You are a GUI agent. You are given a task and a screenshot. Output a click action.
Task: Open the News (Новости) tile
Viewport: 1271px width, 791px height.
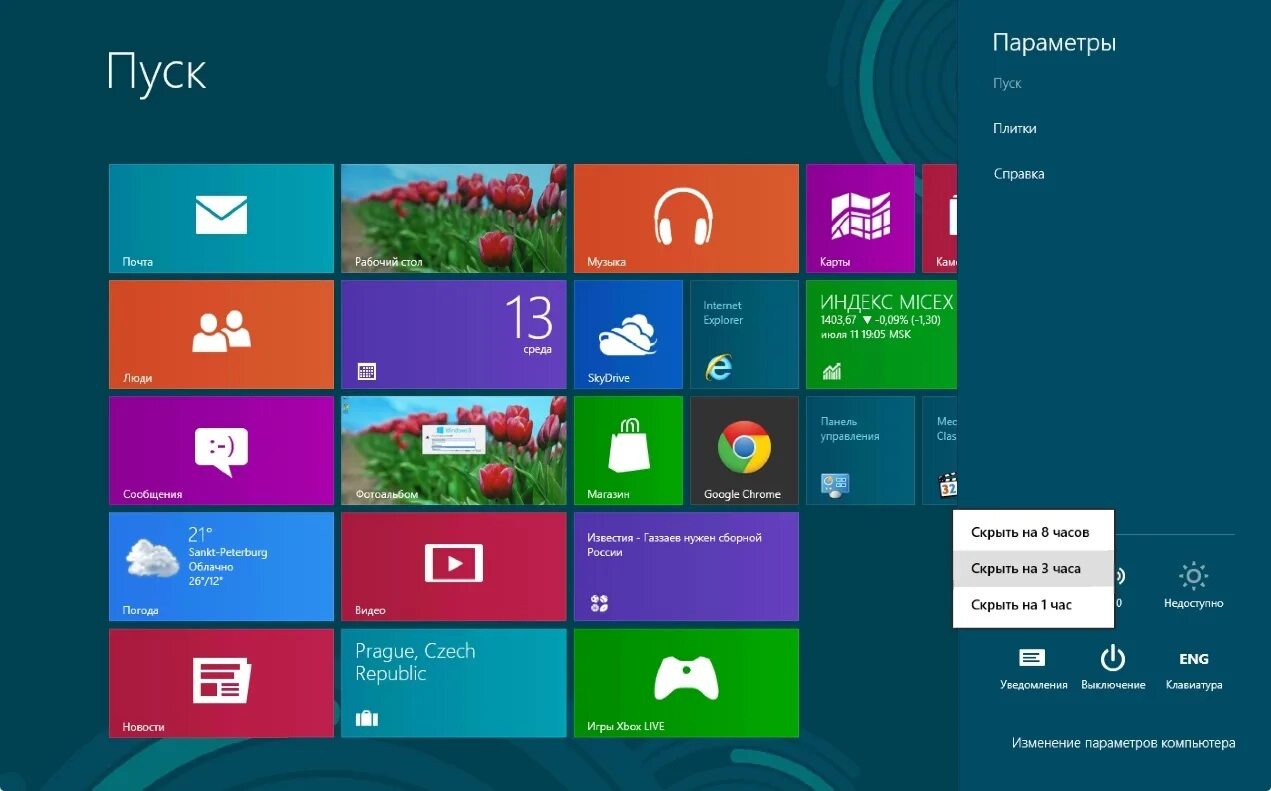pyautogui.click(x=221, y=682)
